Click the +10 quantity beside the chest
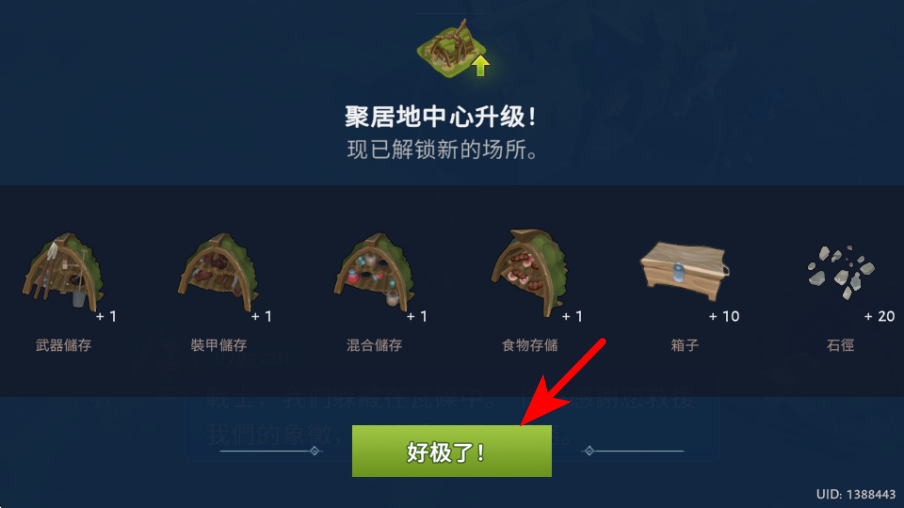This screenshot has width=904, height=508. click(x=724, y=317)
